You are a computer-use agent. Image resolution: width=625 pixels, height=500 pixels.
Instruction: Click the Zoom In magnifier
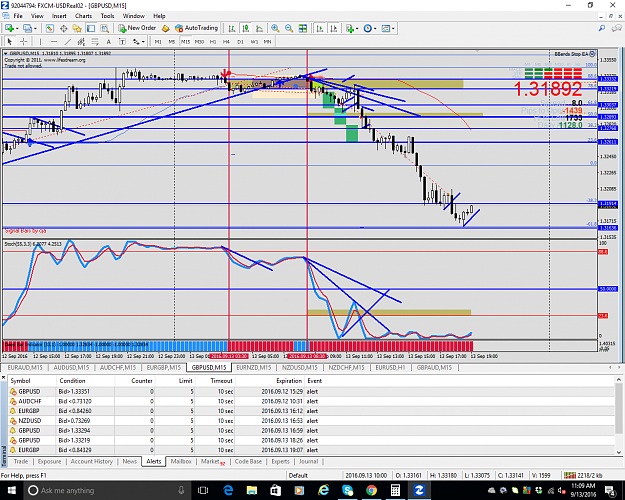tap(275, 28)
